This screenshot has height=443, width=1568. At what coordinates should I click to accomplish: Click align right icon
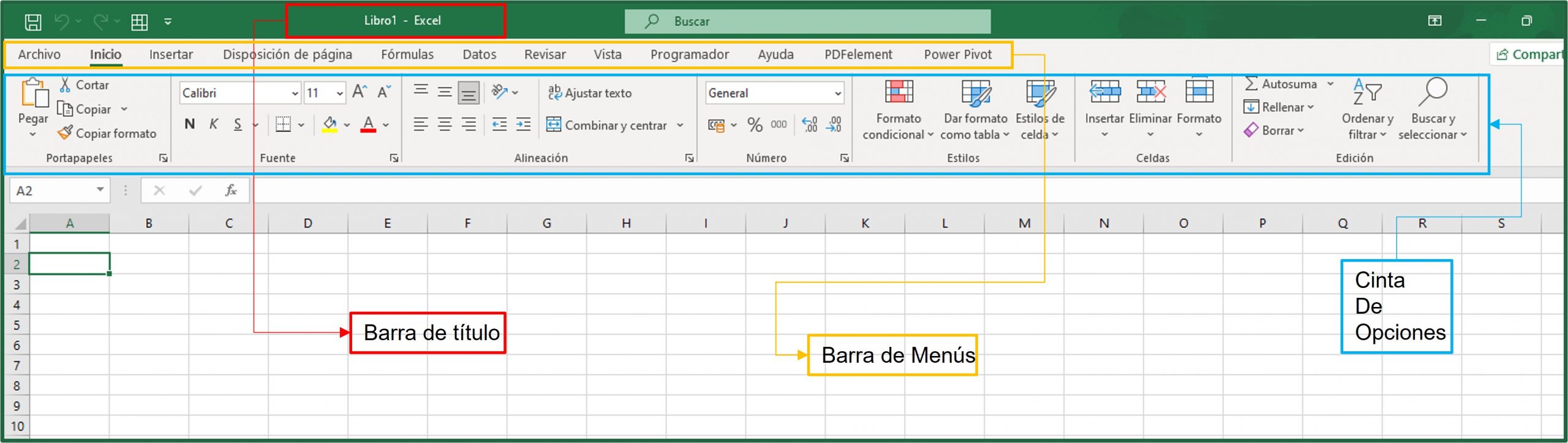[469, 125]
